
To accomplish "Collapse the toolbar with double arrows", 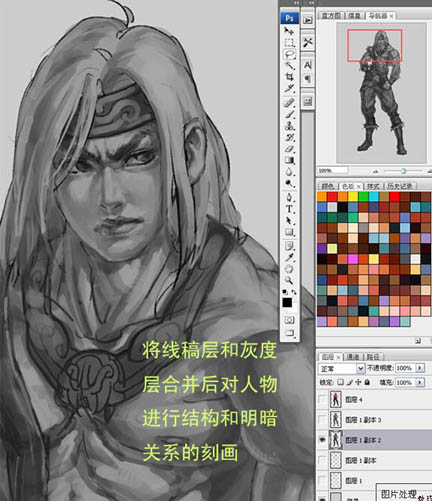I will [x=296, y=3].
